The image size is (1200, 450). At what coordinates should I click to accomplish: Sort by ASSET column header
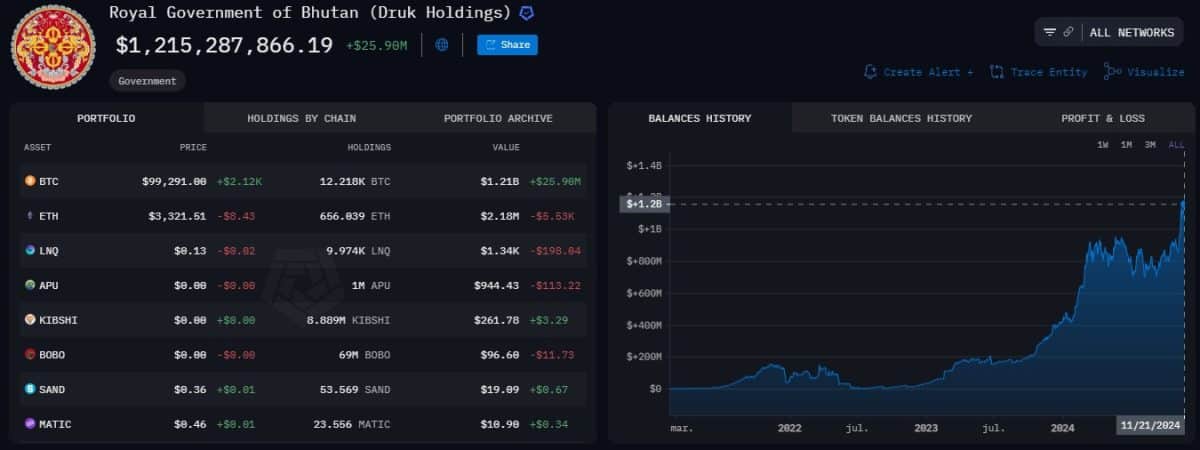tap(37, 147)
